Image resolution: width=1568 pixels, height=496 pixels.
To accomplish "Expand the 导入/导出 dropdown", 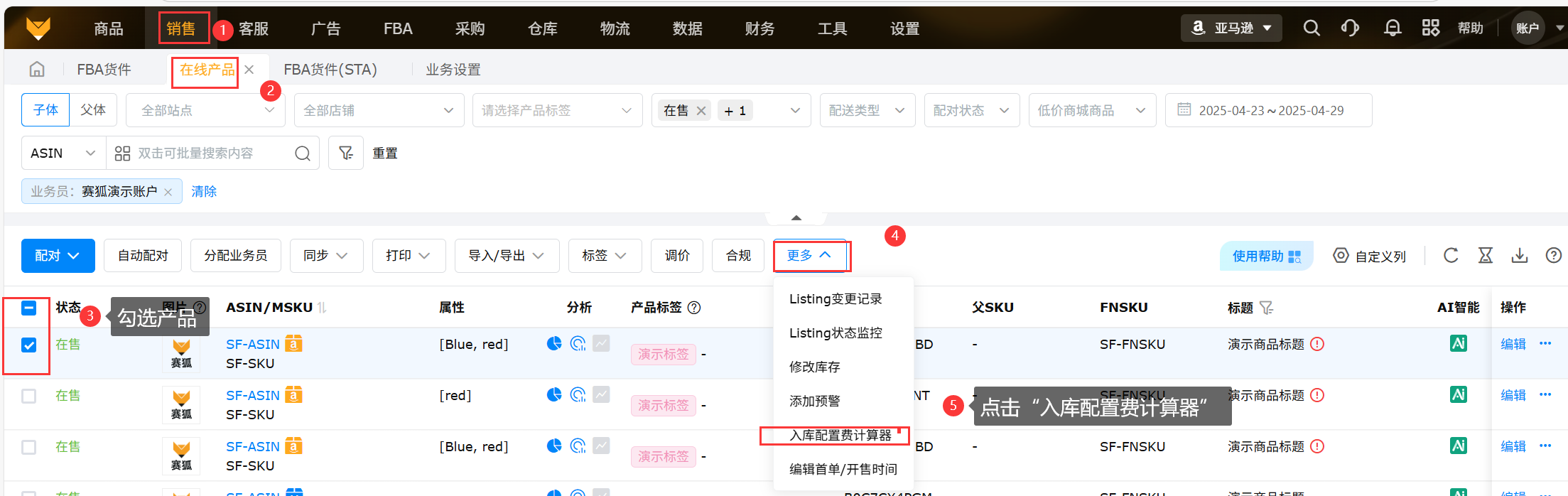I will pos(507,255).
